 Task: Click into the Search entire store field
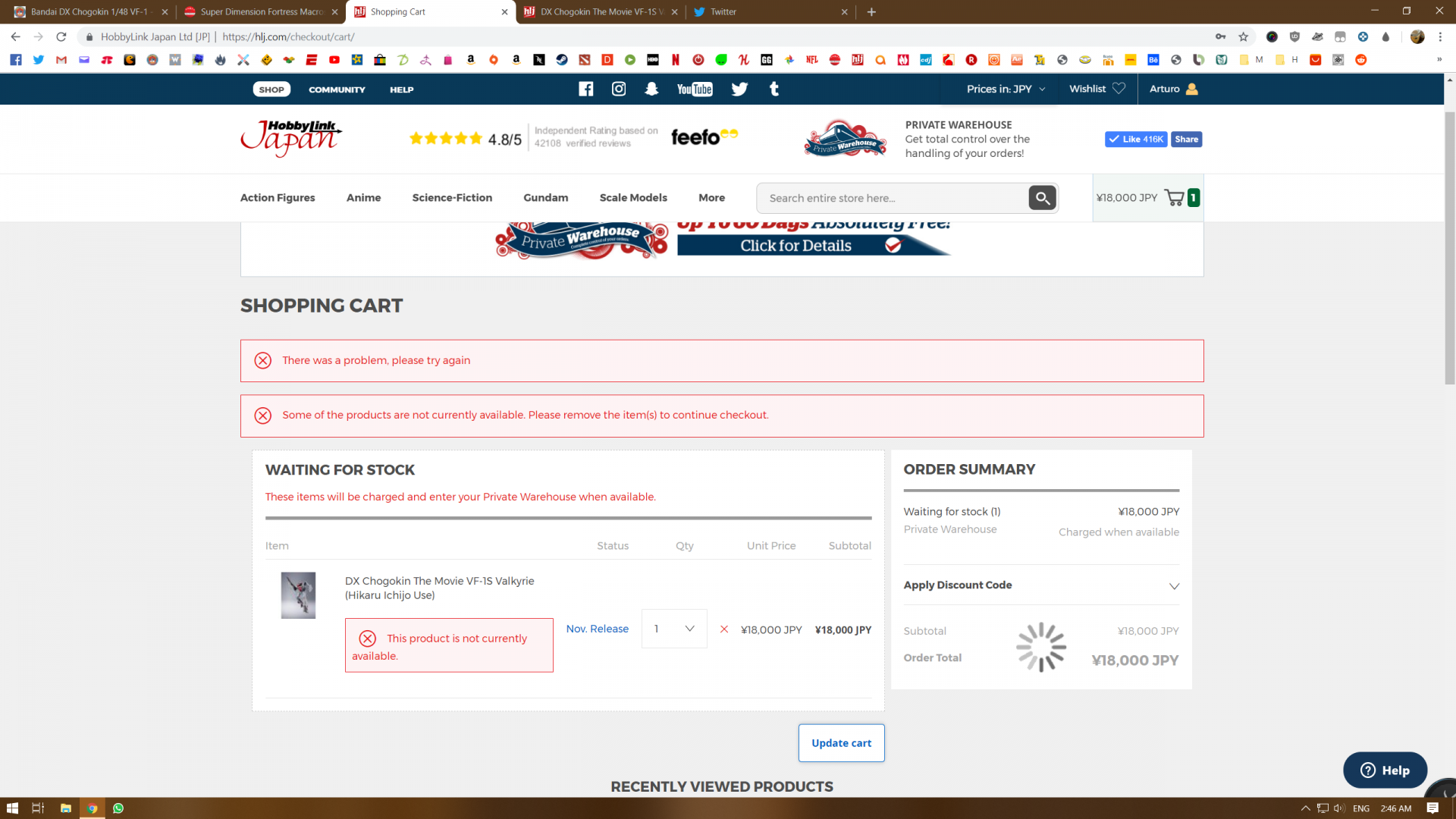coord(893,198)
